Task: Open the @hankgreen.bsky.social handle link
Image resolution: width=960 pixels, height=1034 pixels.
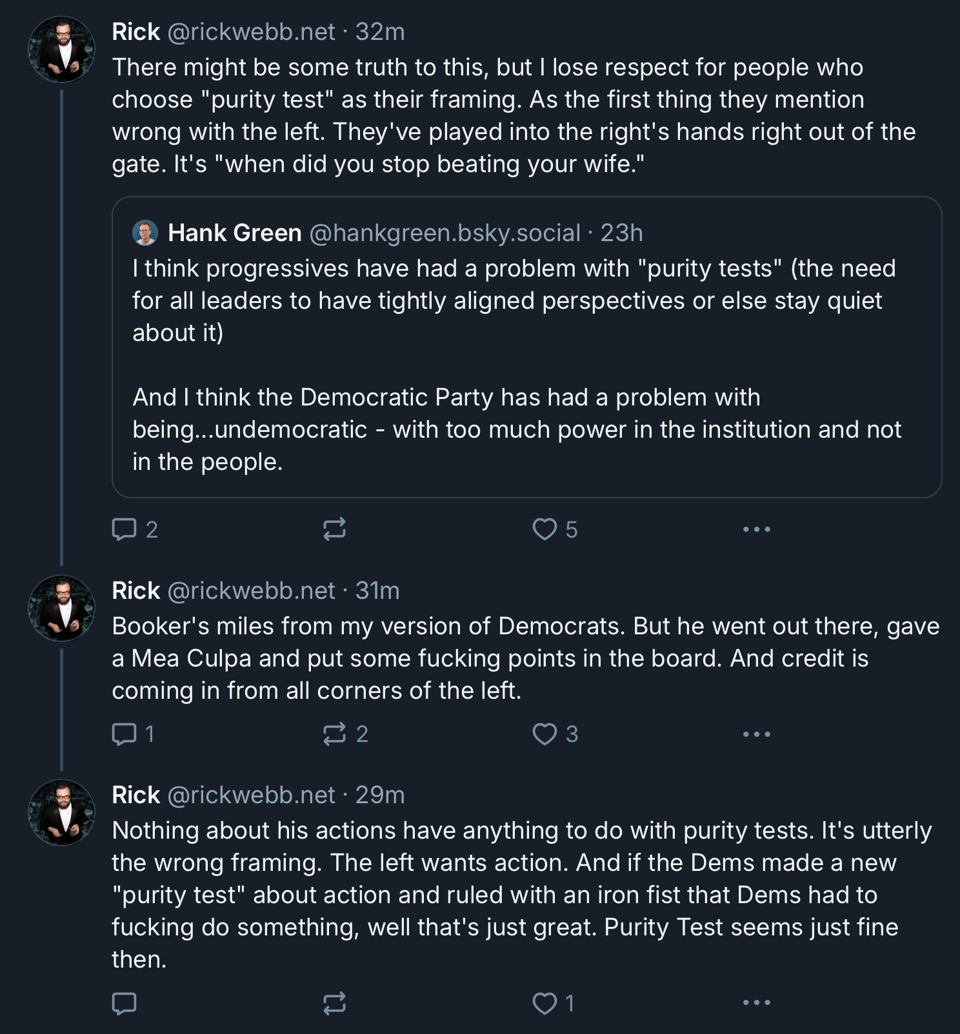Action: pyautogui.click(x=444, y=233)
